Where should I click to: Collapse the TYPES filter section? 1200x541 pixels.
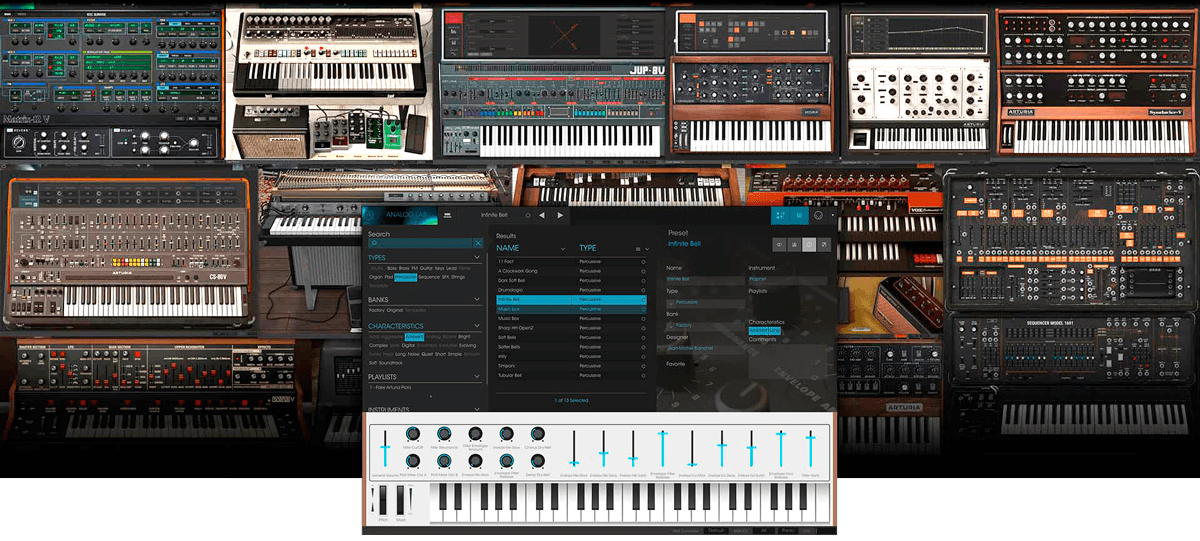tap(478, 257)
